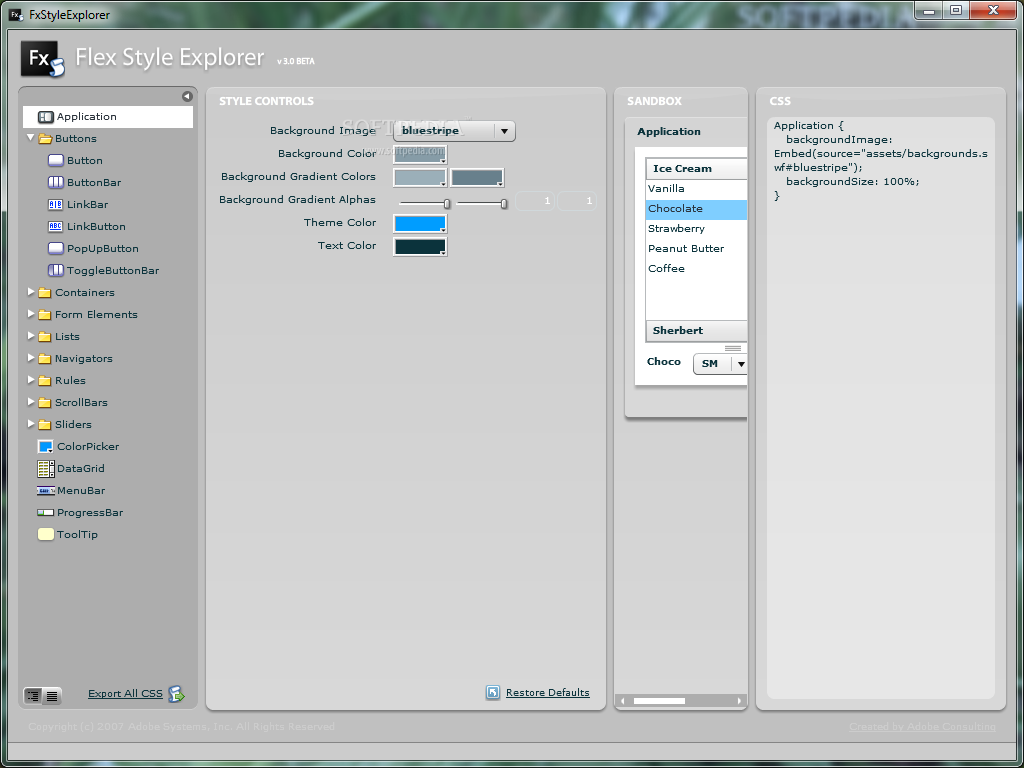Screen dimensions: 1024x768
Task: Expand the Form Elements folder
Action: click(31, 314)
